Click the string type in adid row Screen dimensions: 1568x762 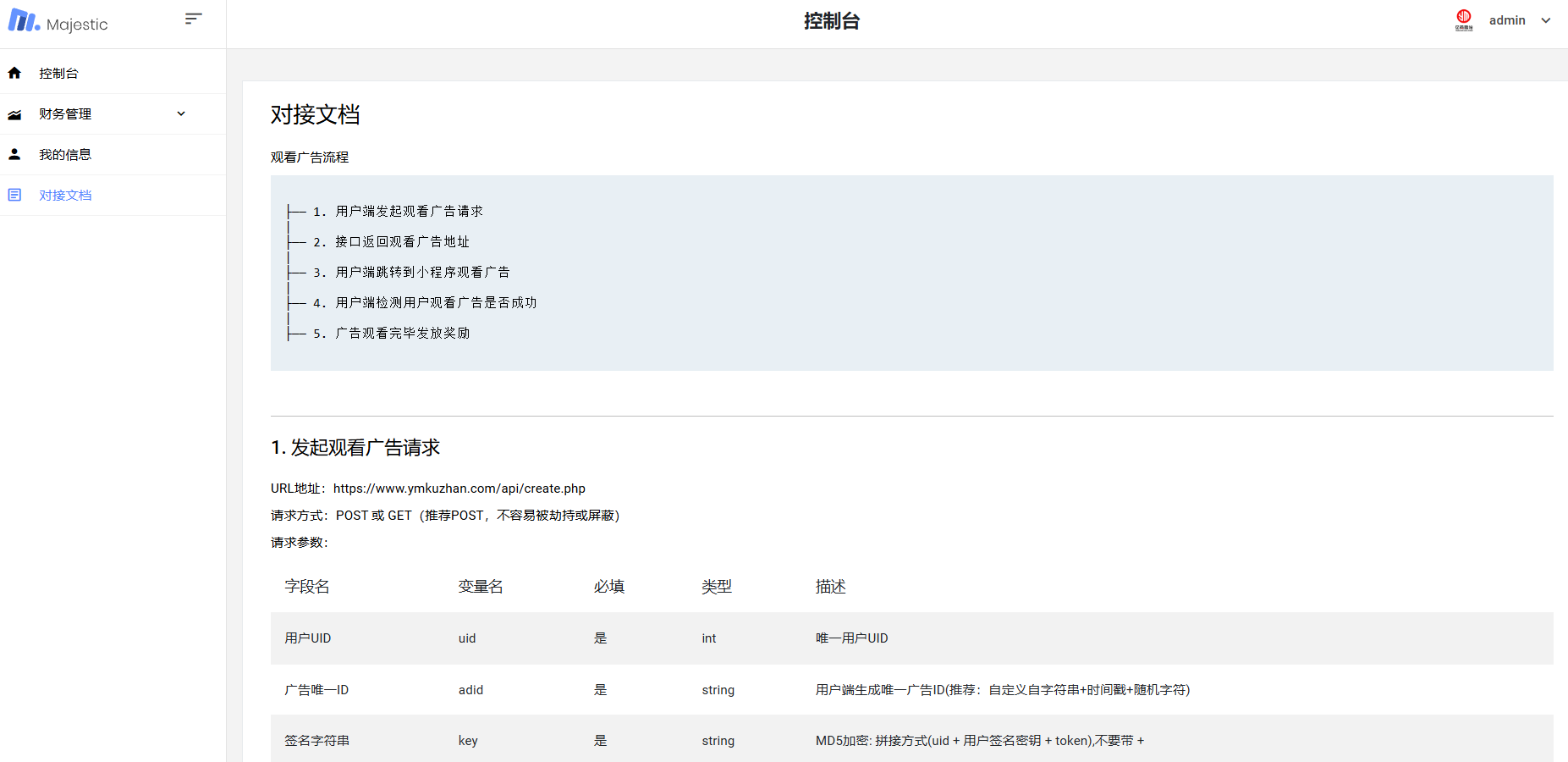coord(718,690)
